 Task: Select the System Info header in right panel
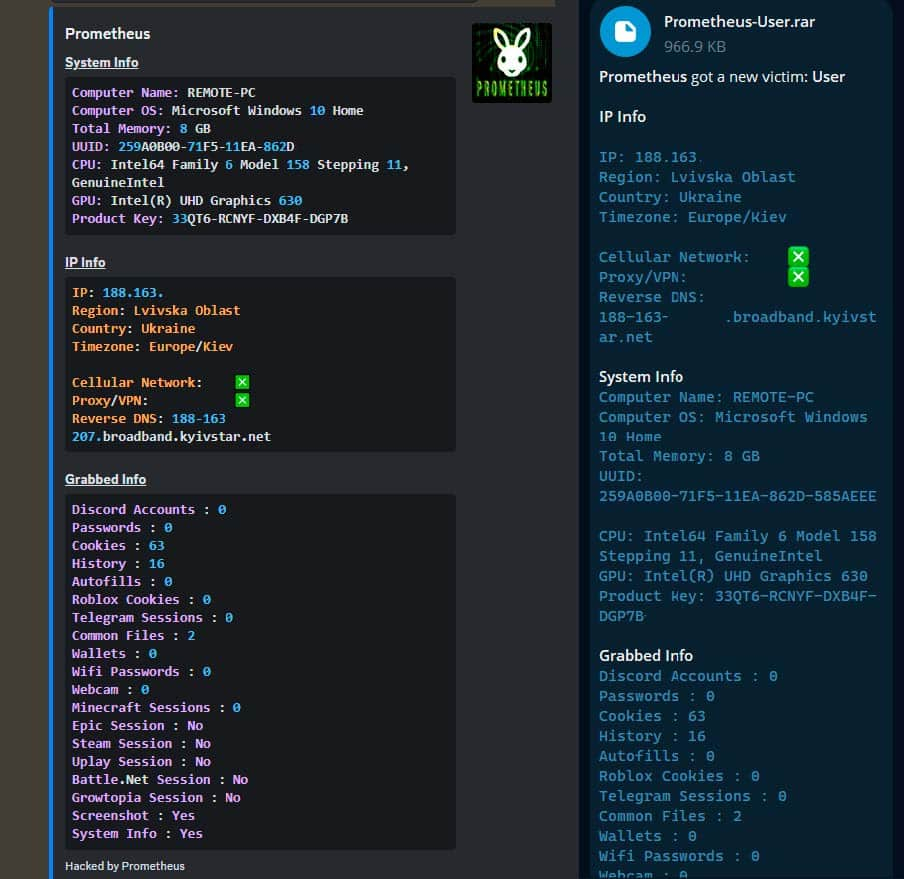pos(640,377)
